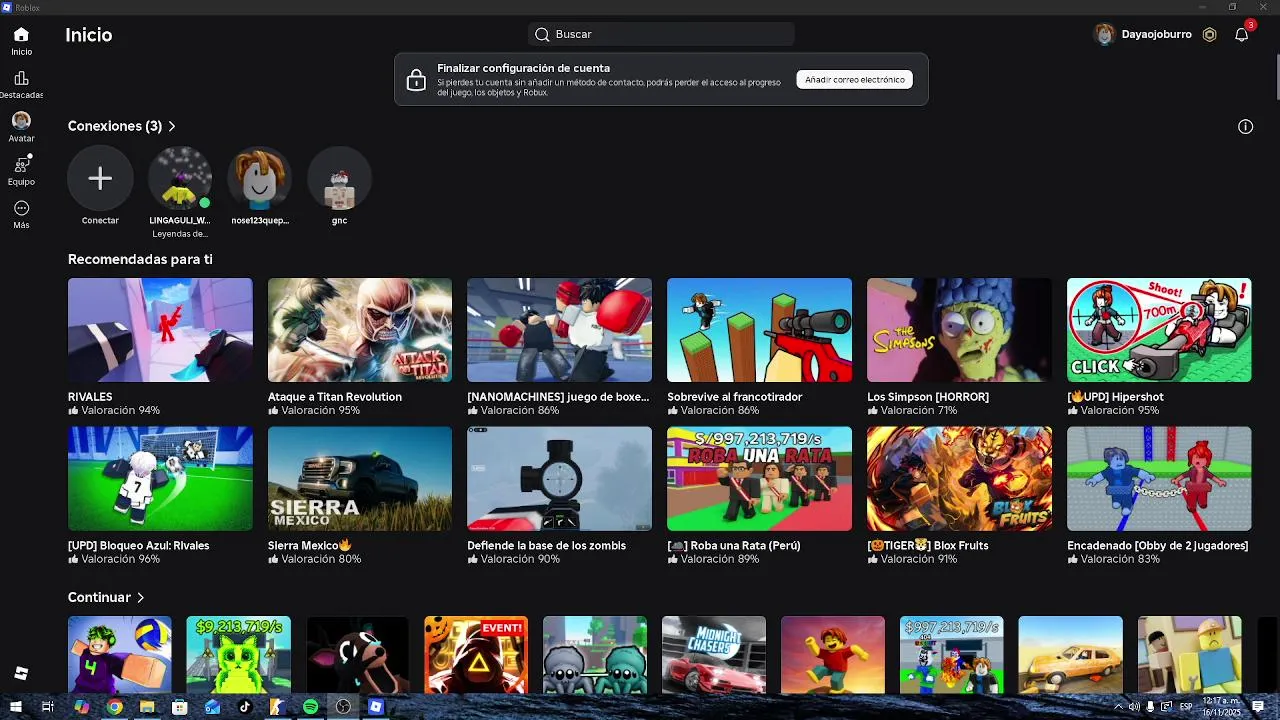Open the EVENT! tile in Continuar
The width and height of the screenshot is (1280, 720).
[476, 655]
